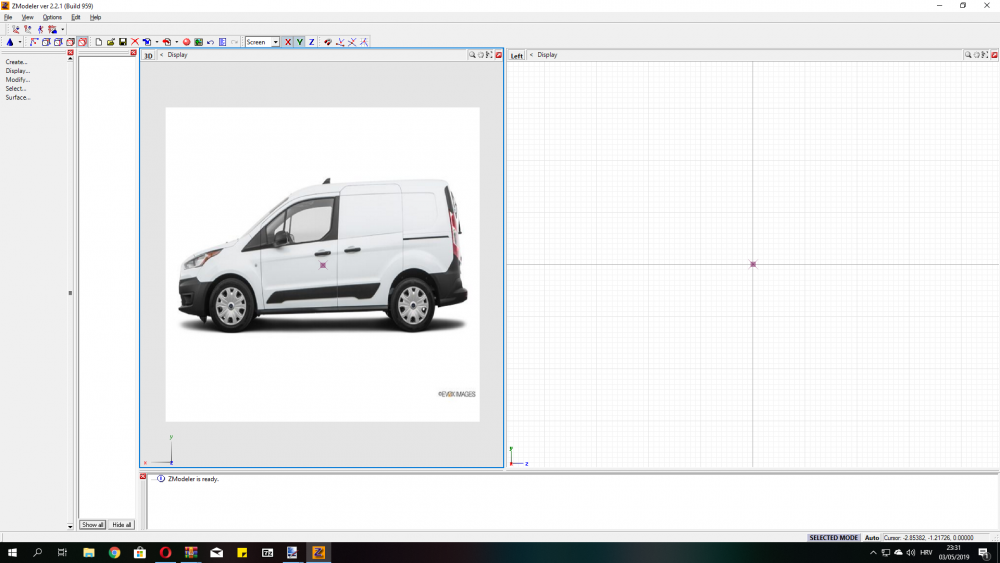Click the Hide all button

click(121, 525)
